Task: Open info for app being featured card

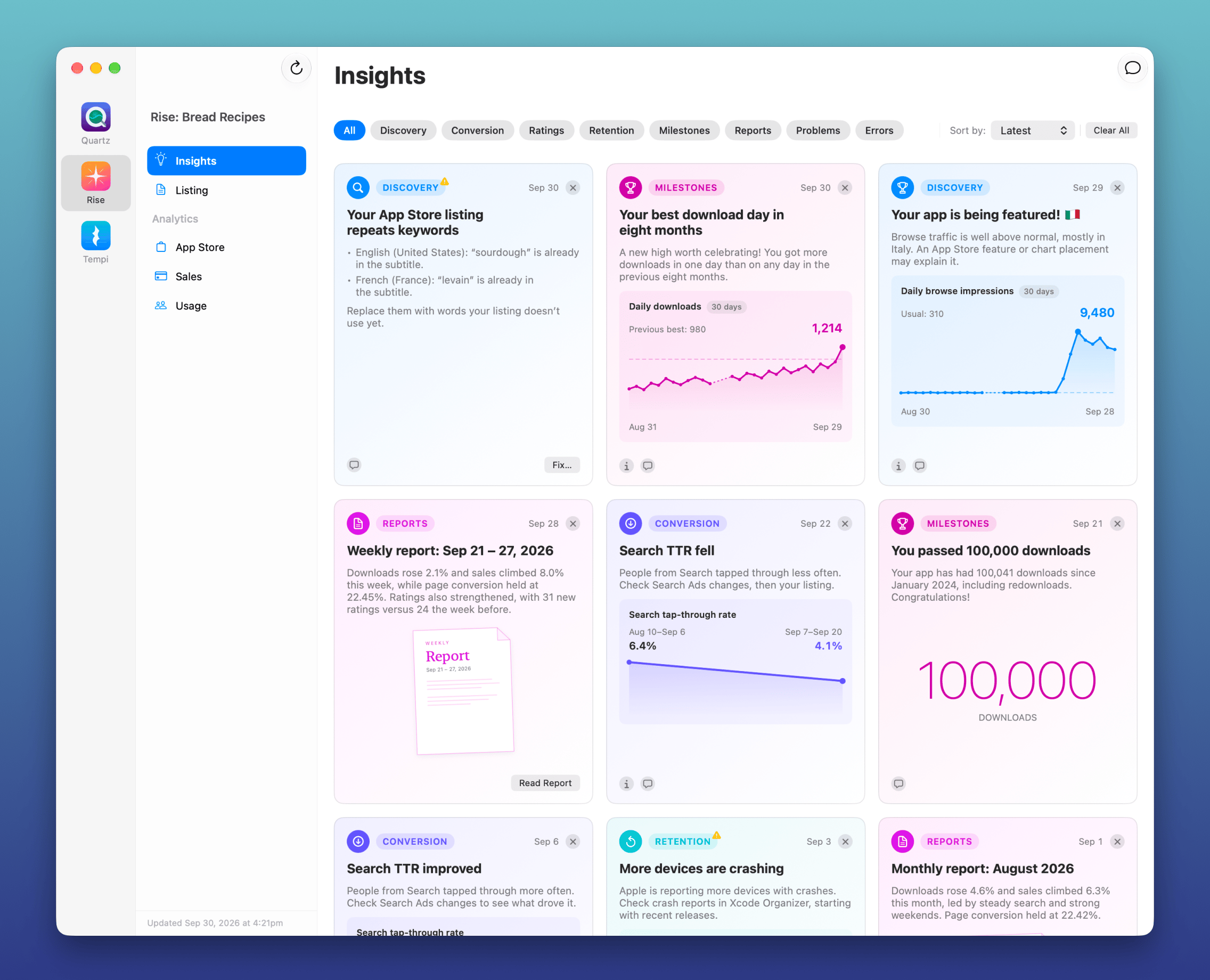Action: tap(898, 466)
